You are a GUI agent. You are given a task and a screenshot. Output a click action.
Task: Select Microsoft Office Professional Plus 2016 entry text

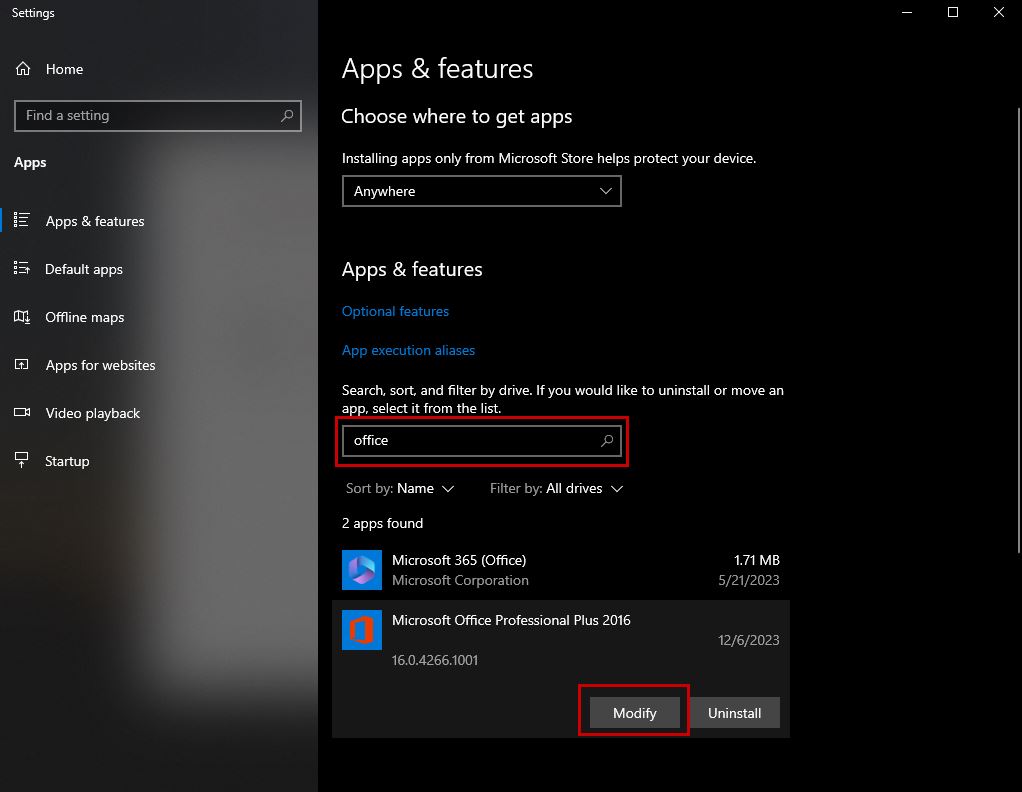[511, 620]
